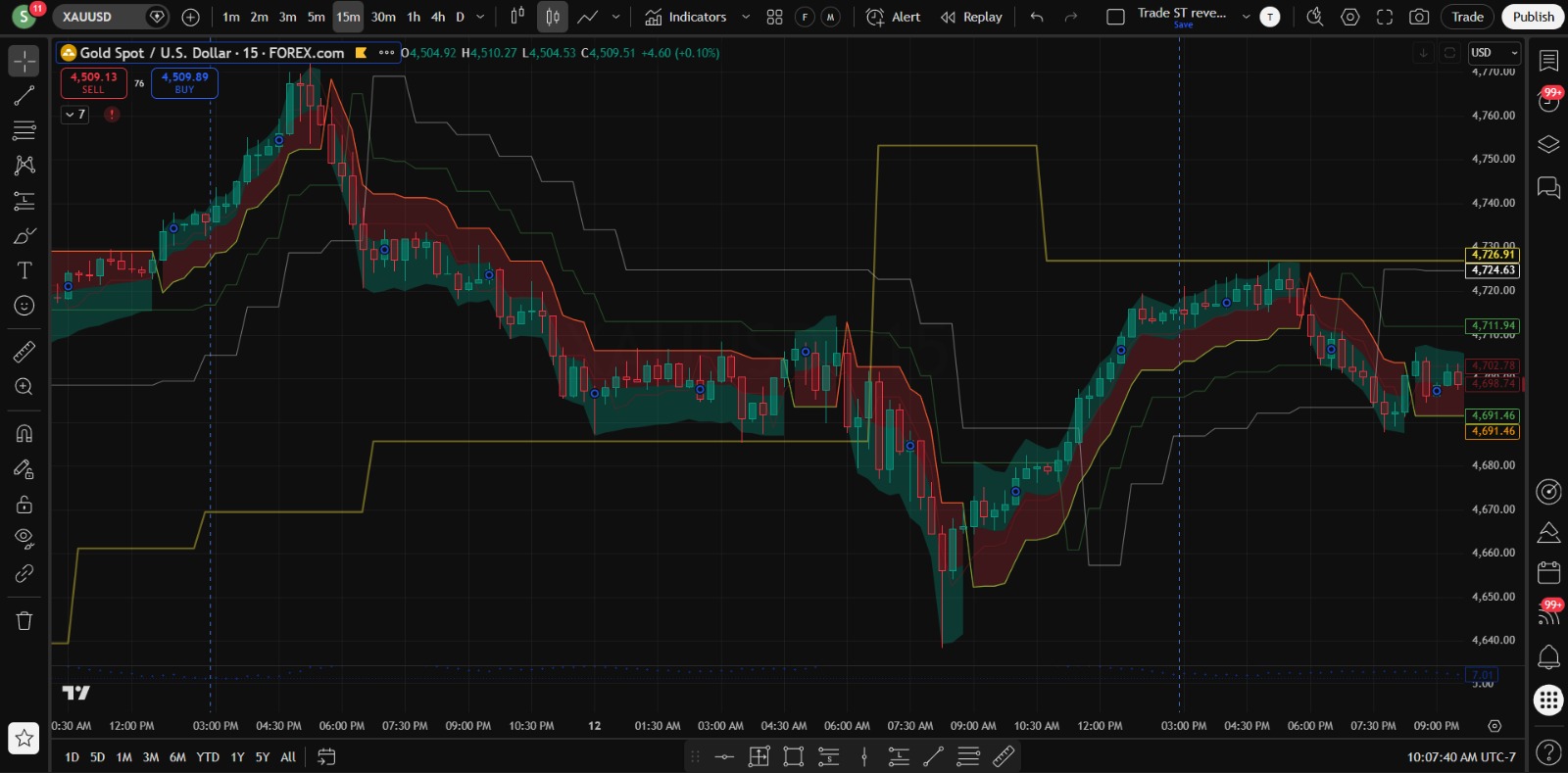This screenshot has height=773, width=1568.
Task: Expand the chart style dropdown arrow
Action: coord(615,17)
